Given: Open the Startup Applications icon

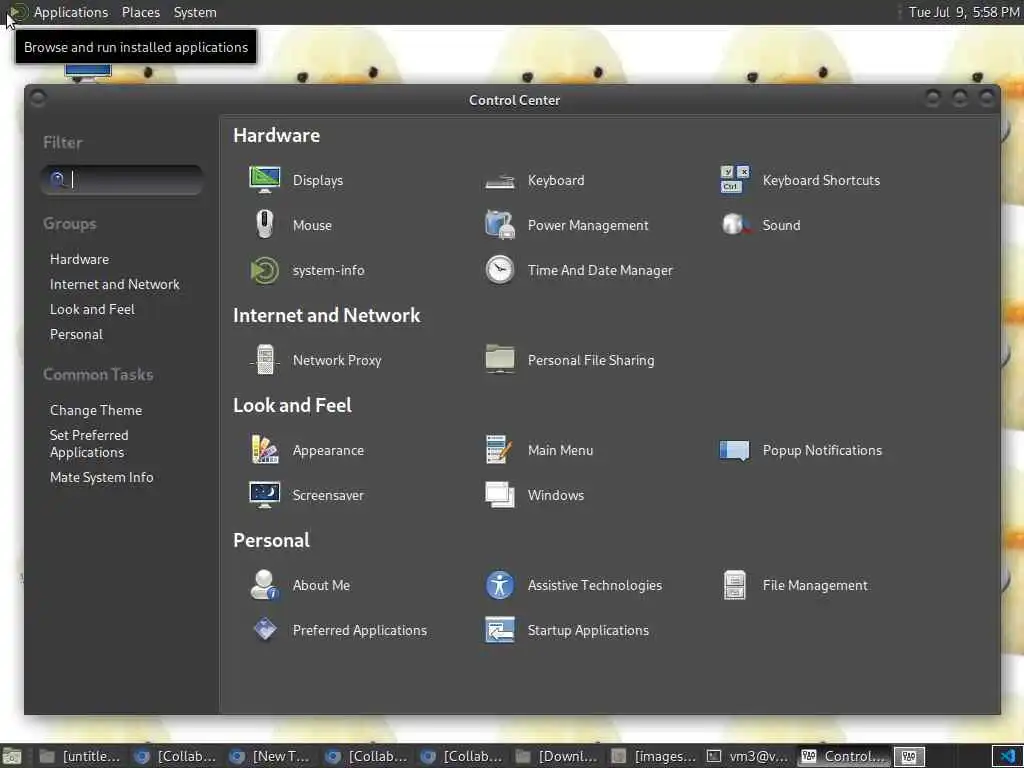Looking at the screenshot, I should click(500, 630).
